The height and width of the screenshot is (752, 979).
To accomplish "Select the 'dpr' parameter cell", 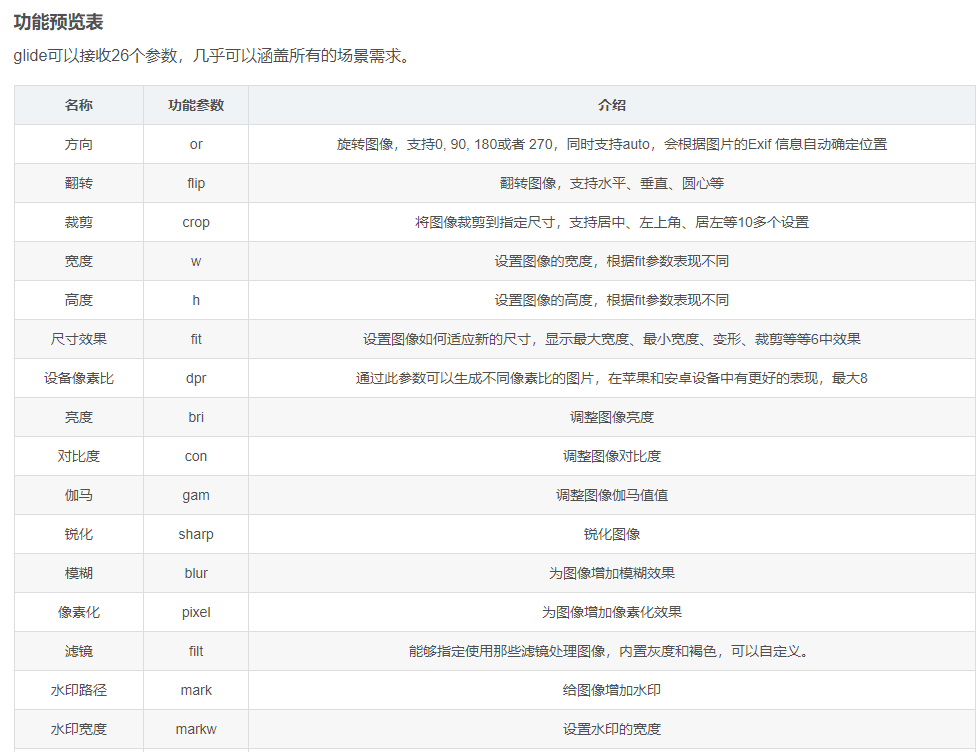I will [x=196, y=378].
